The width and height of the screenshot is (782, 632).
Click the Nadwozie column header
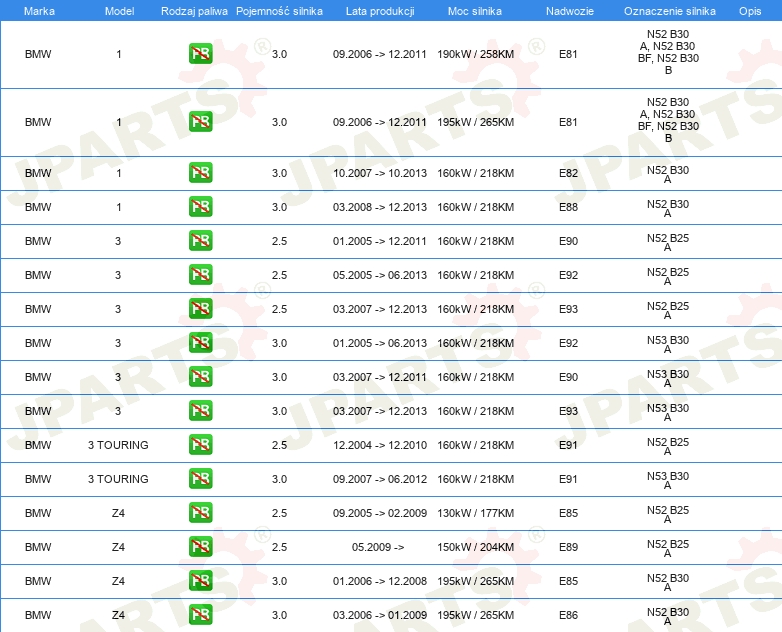coord(570,11)
